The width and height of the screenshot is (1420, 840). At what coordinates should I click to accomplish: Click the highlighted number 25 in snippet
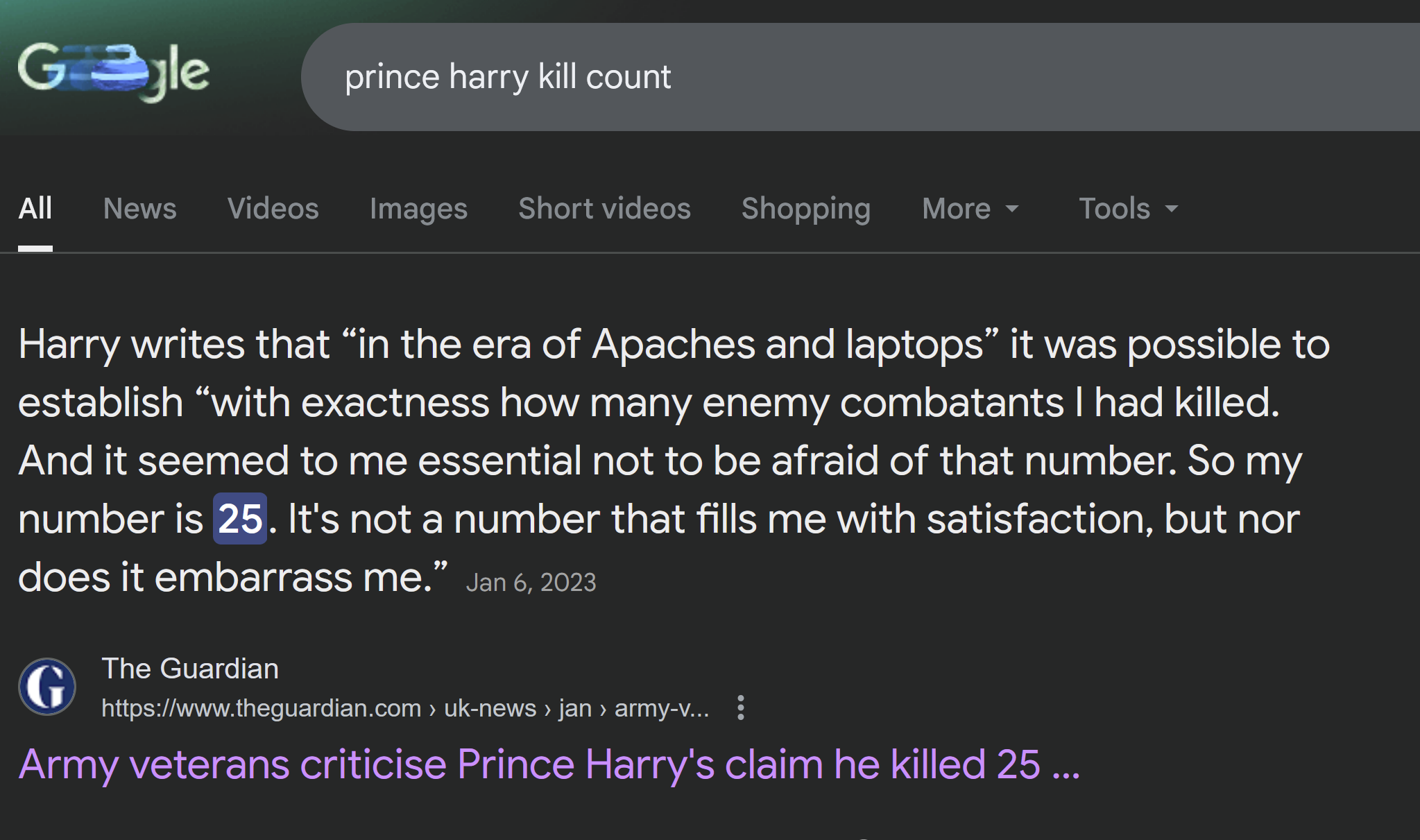coord(240,519)
